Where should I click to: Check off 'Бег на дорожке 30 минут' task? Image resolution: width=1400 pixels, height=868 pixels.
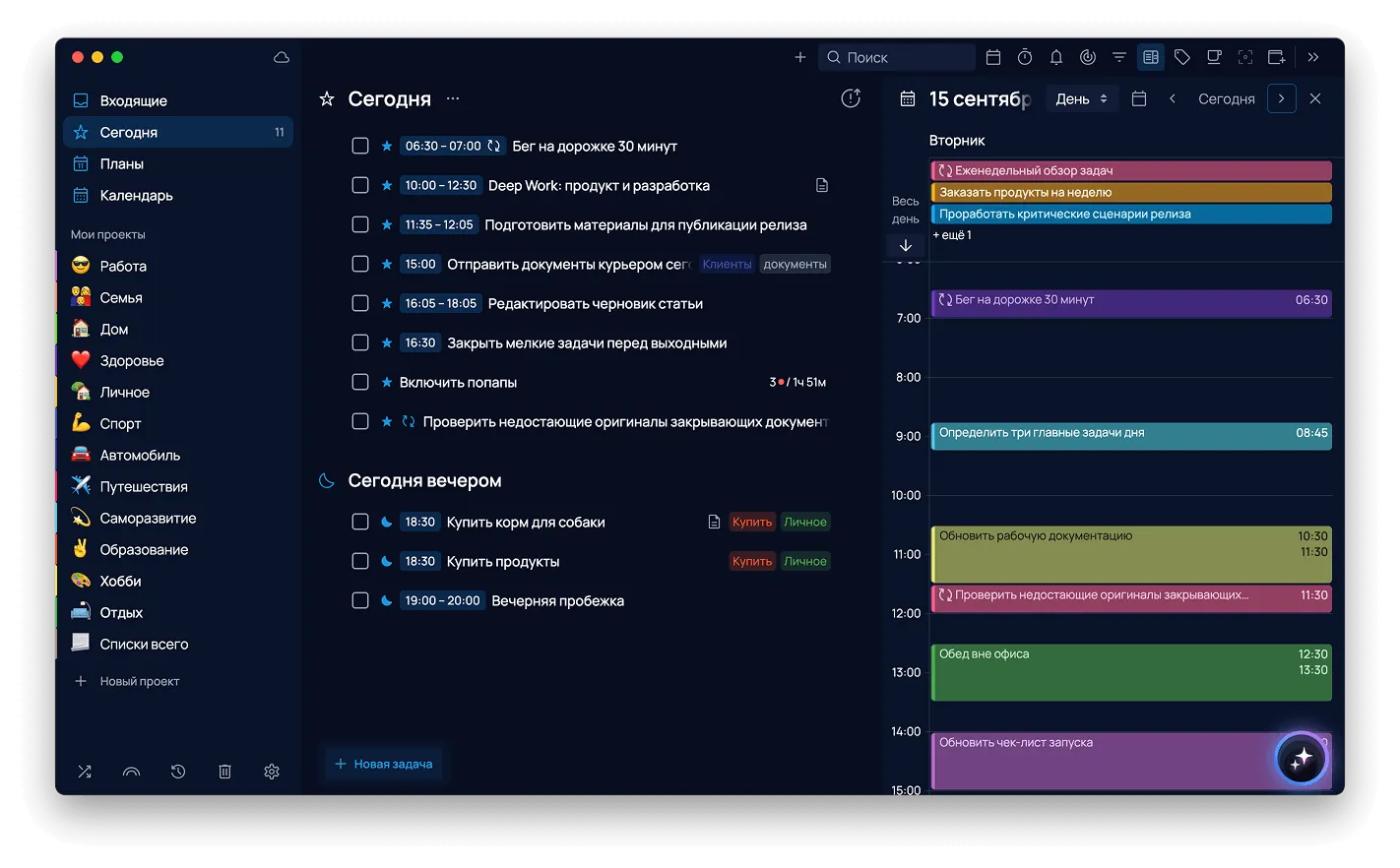360,146
